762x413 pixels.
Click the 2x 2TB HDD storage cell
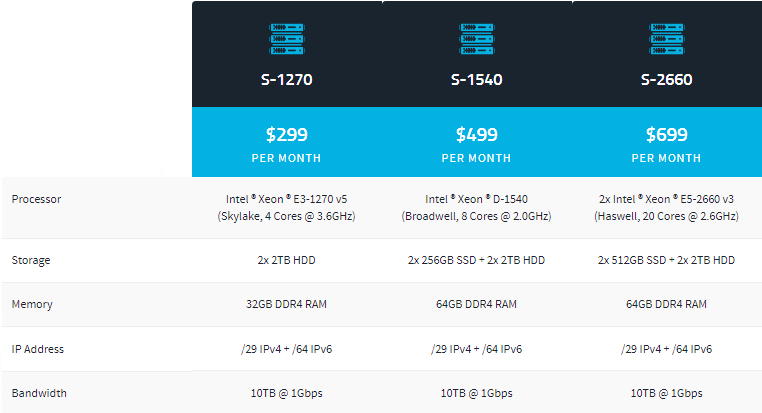(286, 260)
